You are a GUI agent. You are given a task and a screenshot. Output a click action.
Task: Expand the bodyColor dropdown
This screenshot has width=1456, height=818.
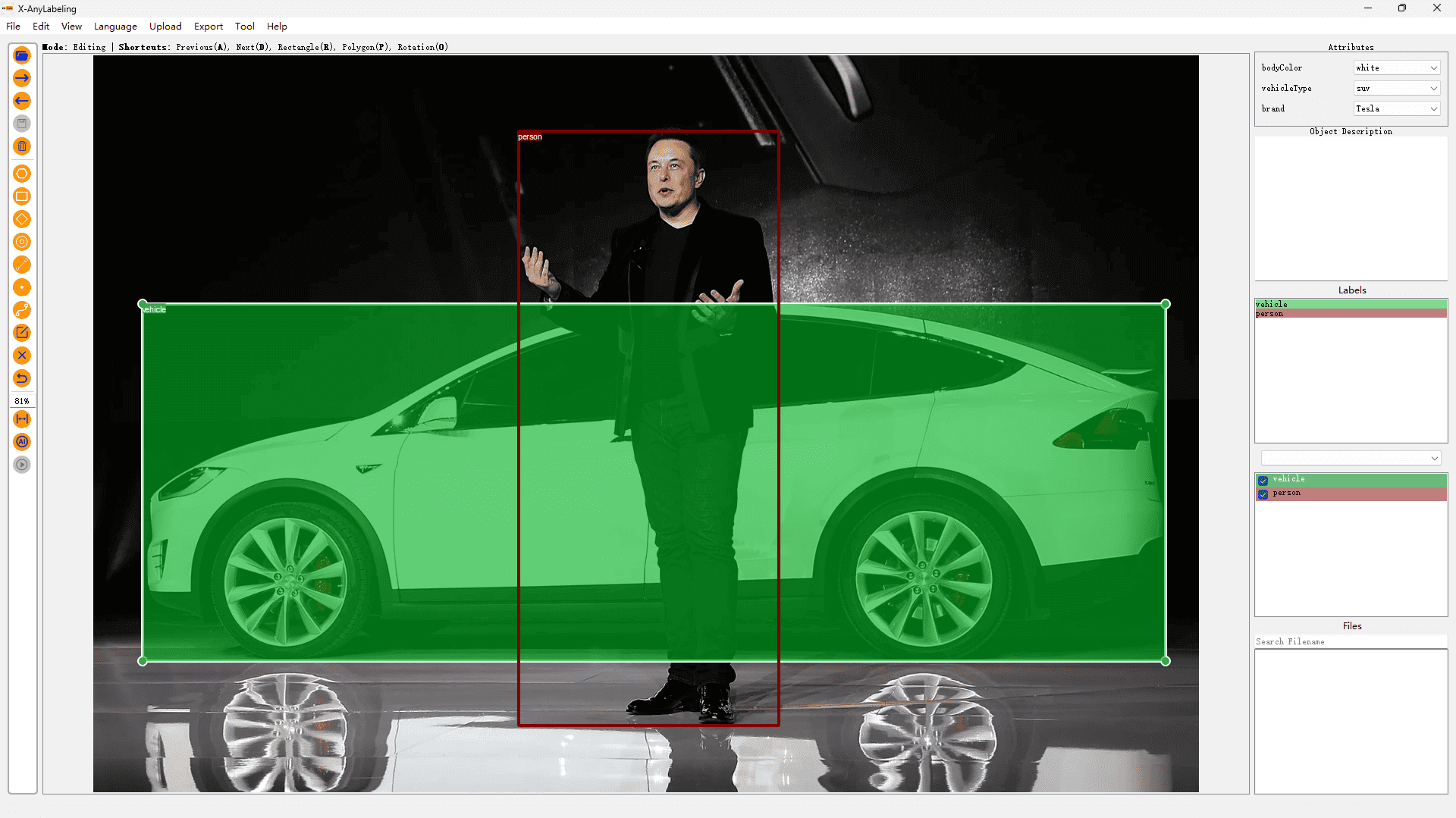1397,67
